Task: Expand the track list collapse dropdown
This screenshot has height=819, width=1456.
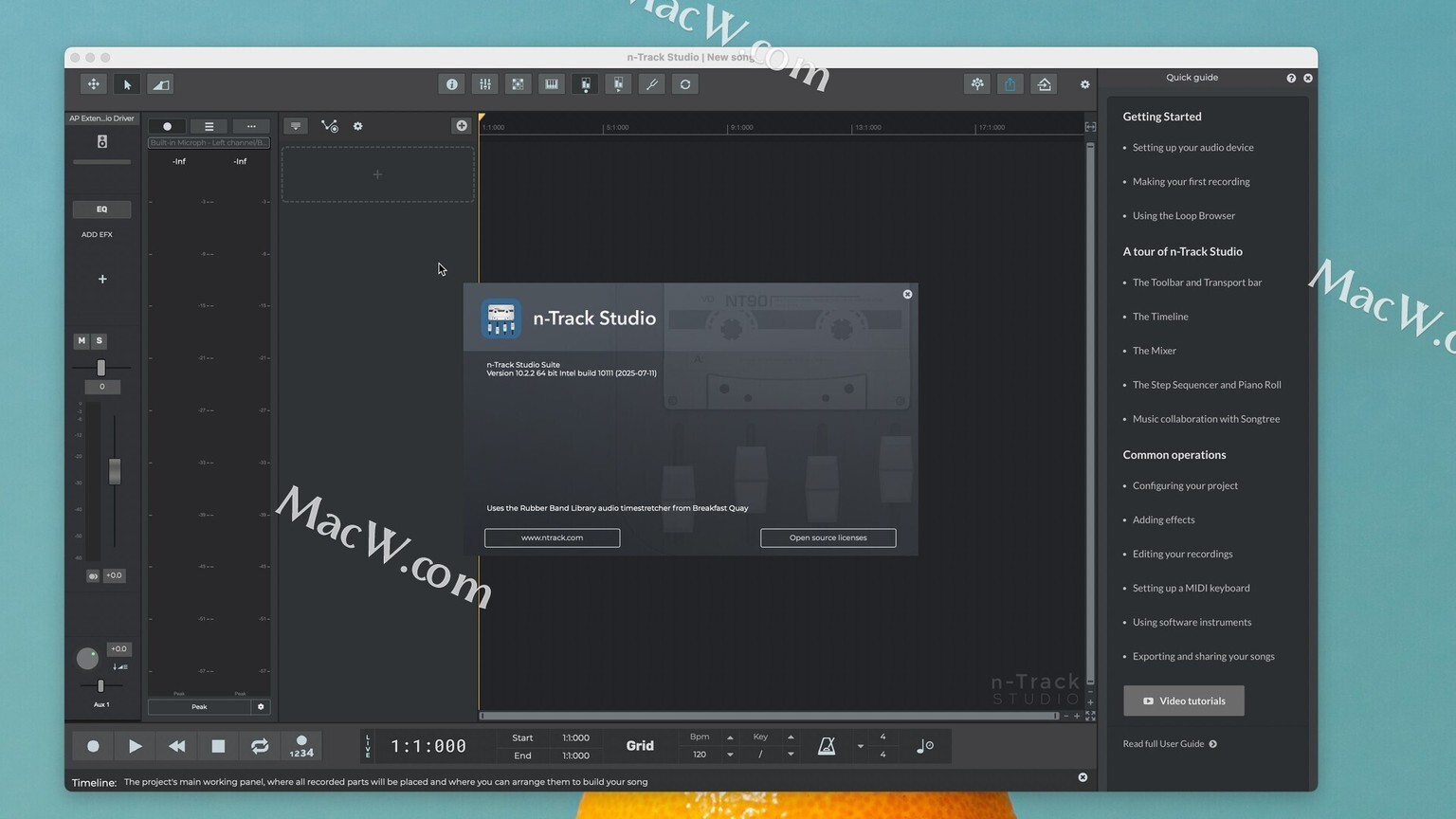Action: [x=296, y=126]
